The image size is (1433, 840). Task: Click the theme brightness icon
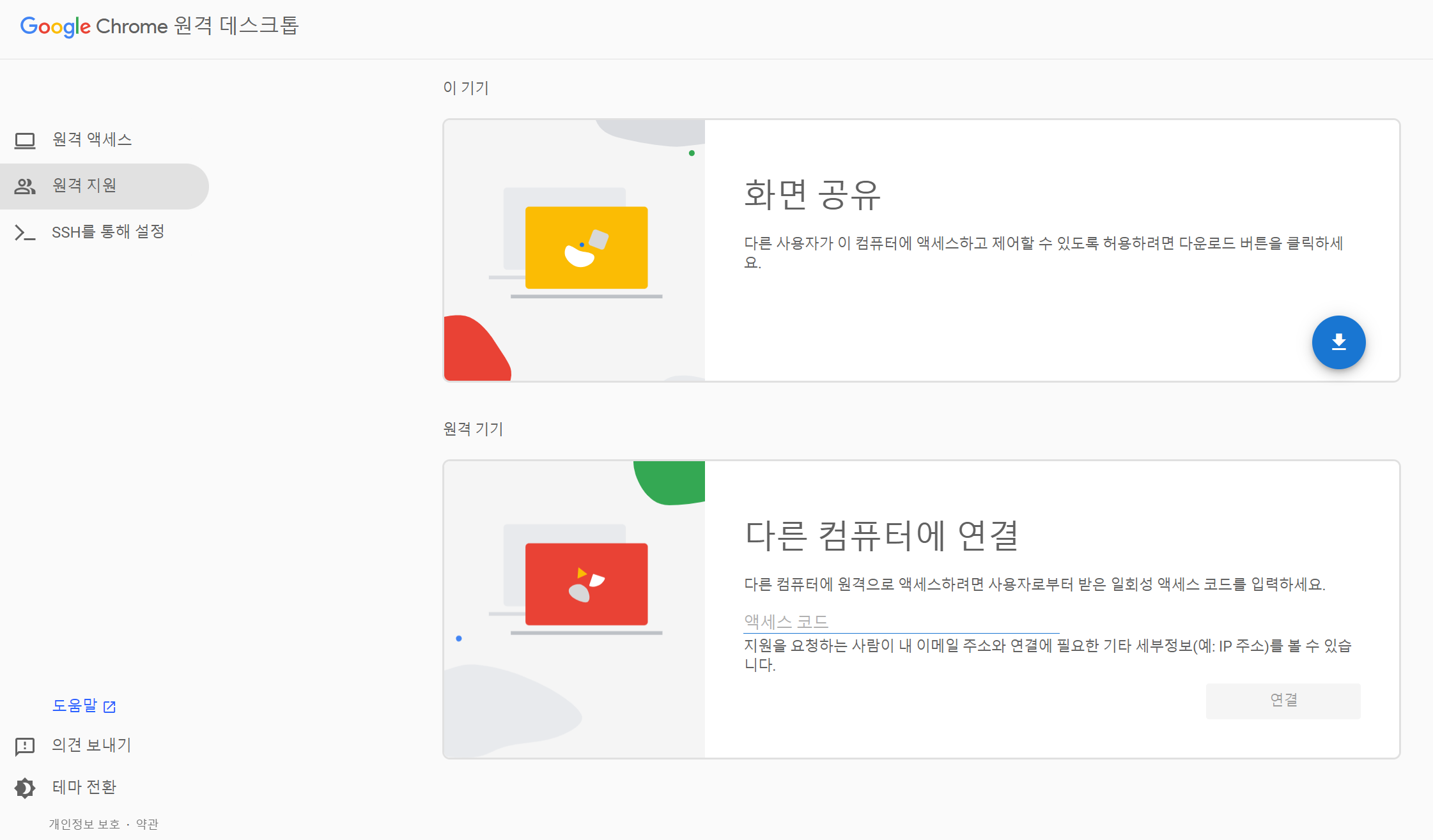(x=25, y=788)
